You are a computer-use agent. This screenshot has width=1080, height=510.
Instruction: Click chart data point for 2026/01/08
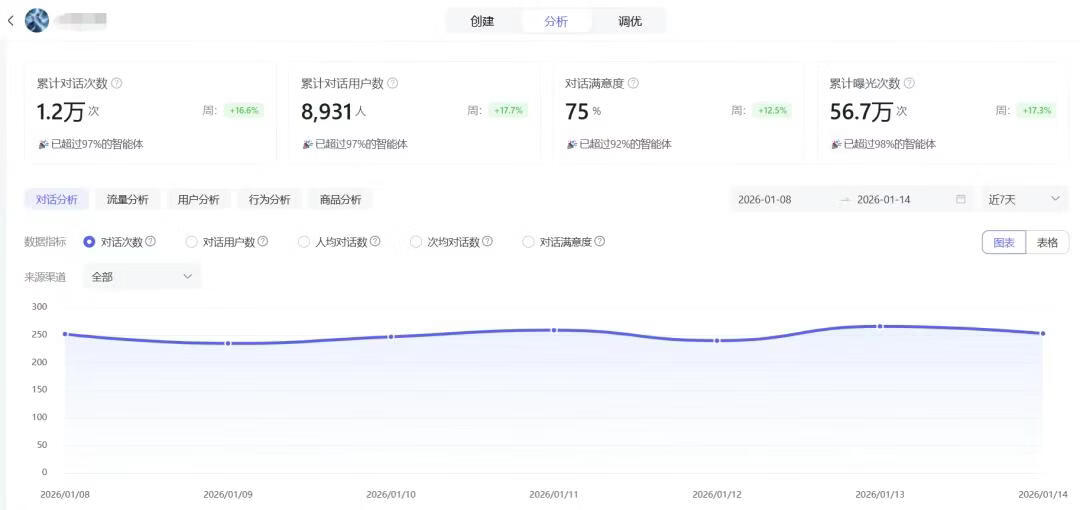pos(65,334)
